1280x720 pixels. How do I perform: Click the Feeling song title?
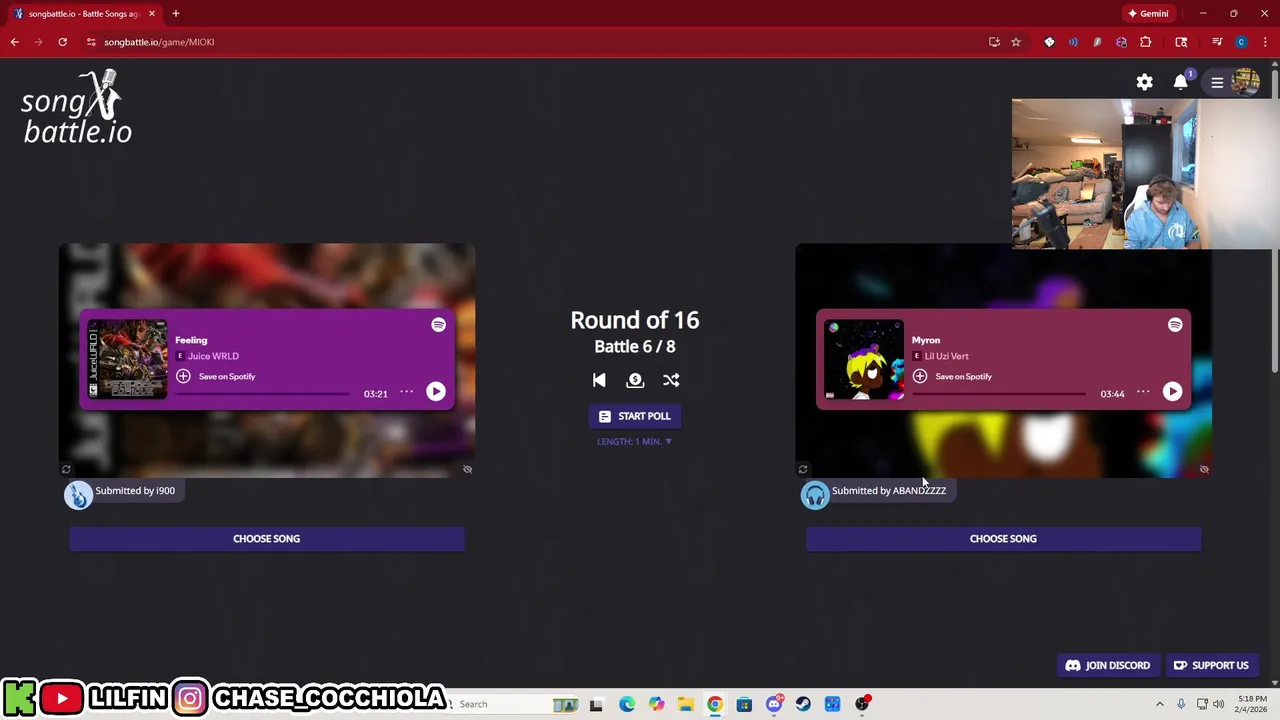[x=191, y=340]
